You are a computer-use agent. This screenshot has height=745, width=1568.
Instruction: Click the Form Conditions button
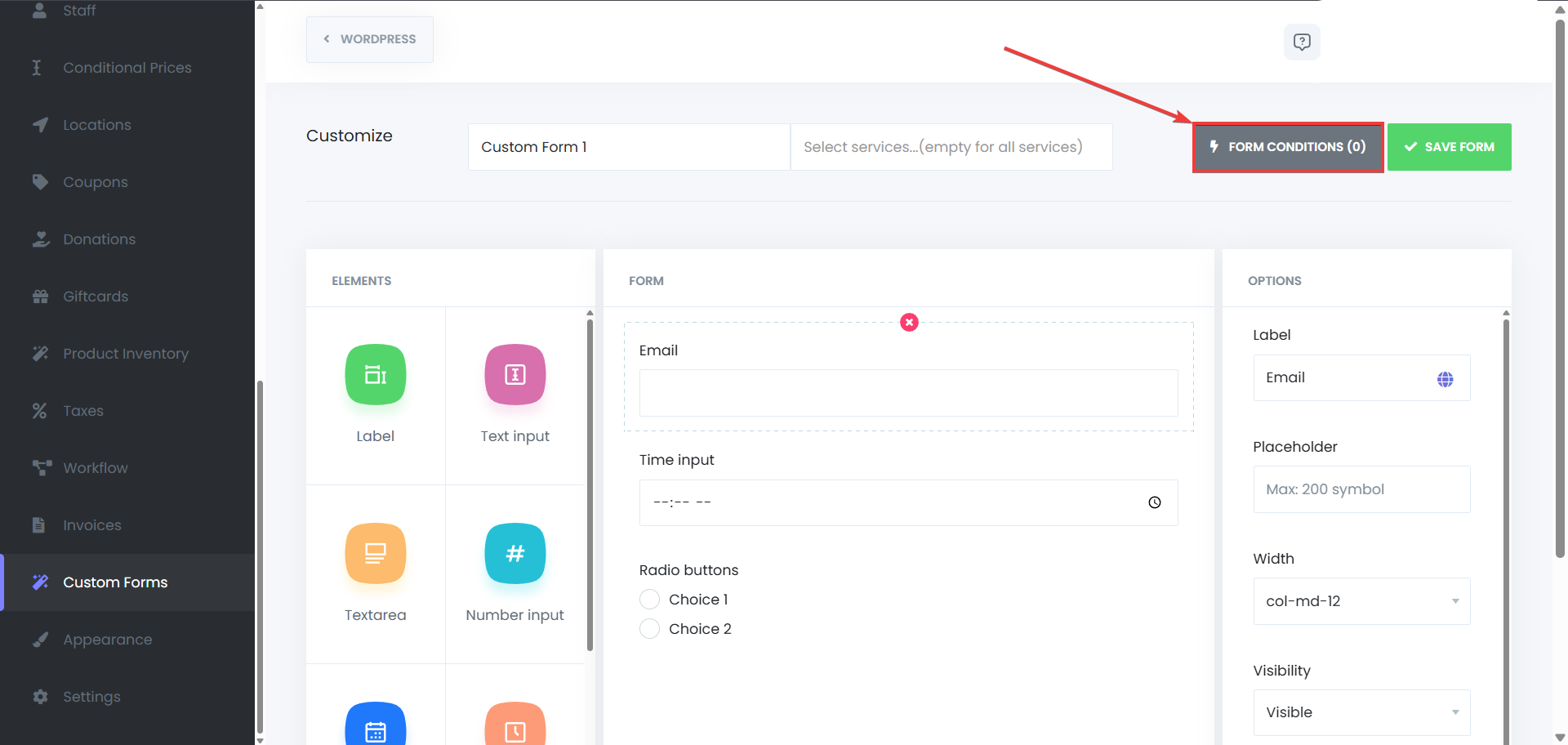pos(1288,147)
